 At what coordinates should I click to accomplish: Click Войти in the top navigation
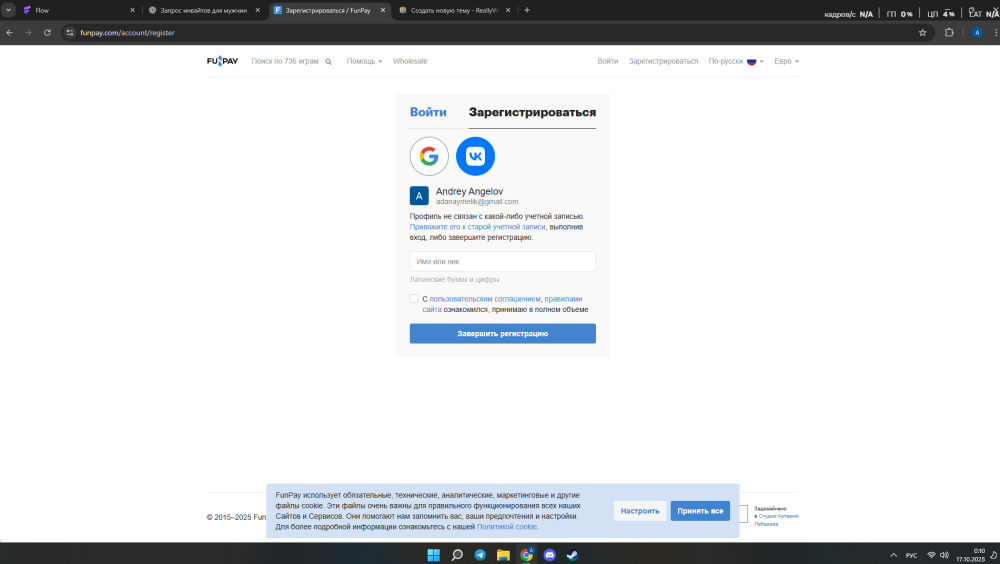[x=608, y=61]
